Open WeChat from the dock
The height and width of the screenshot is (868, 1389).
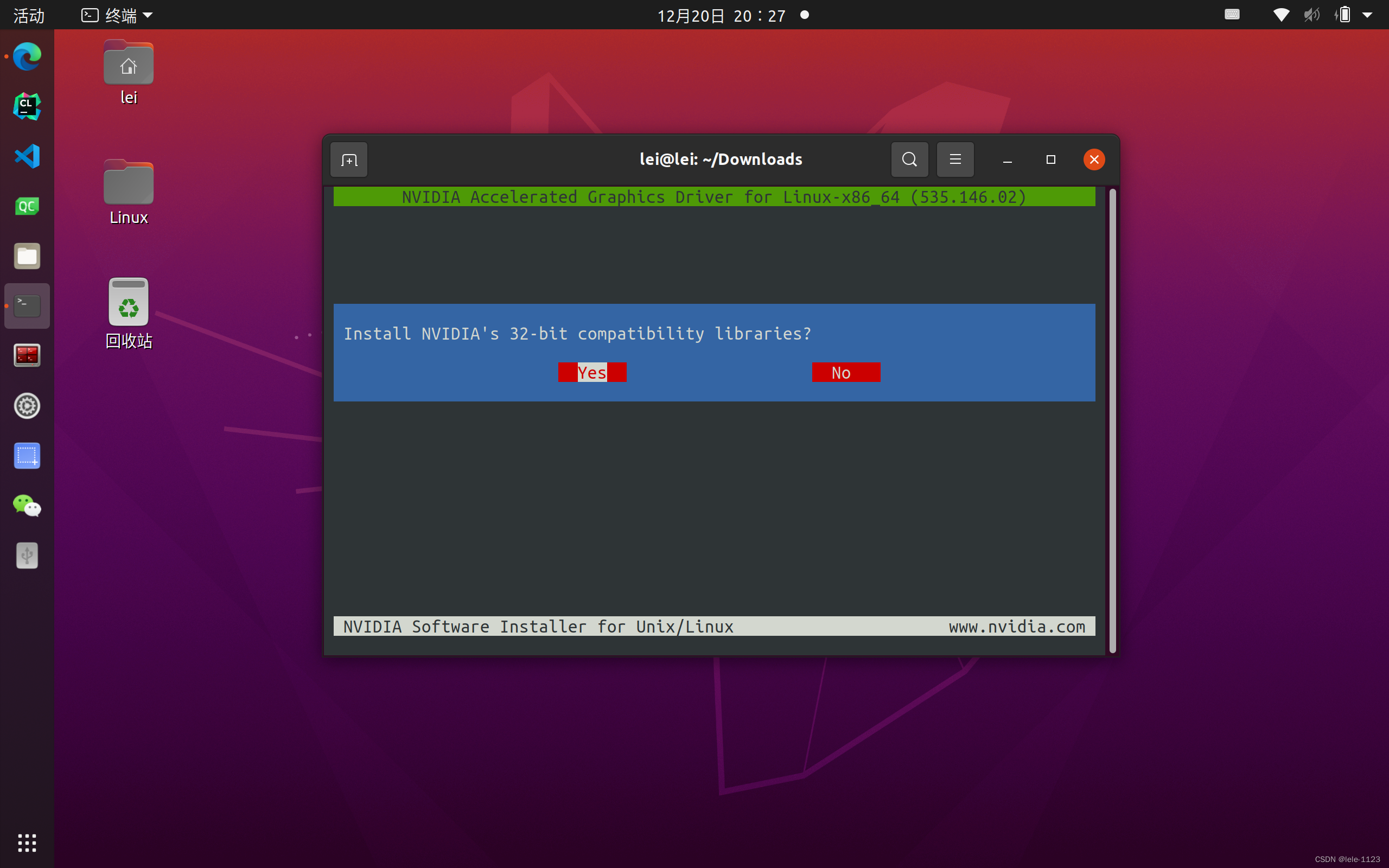(x=27, y=506)
